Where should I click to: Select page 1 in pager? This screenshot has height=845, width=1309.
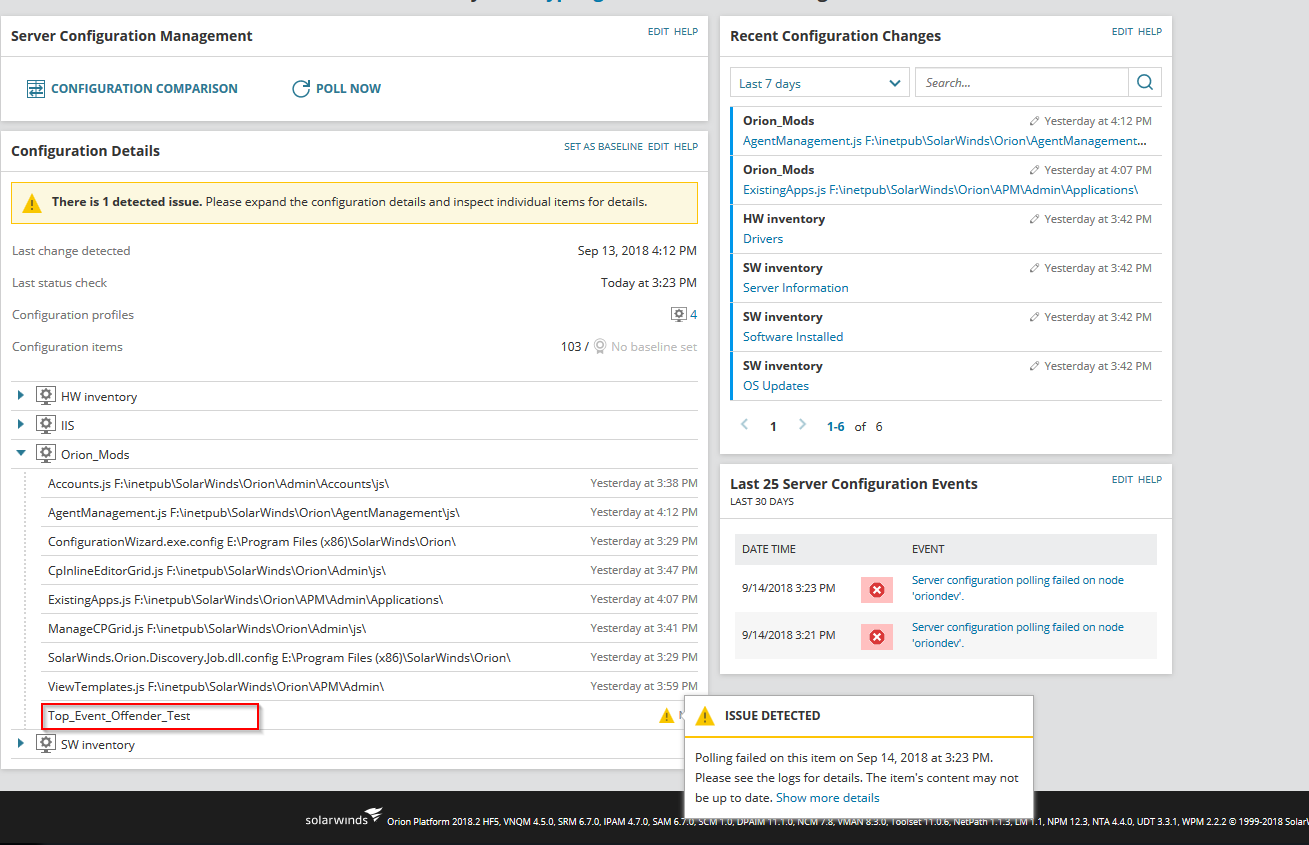773,427
